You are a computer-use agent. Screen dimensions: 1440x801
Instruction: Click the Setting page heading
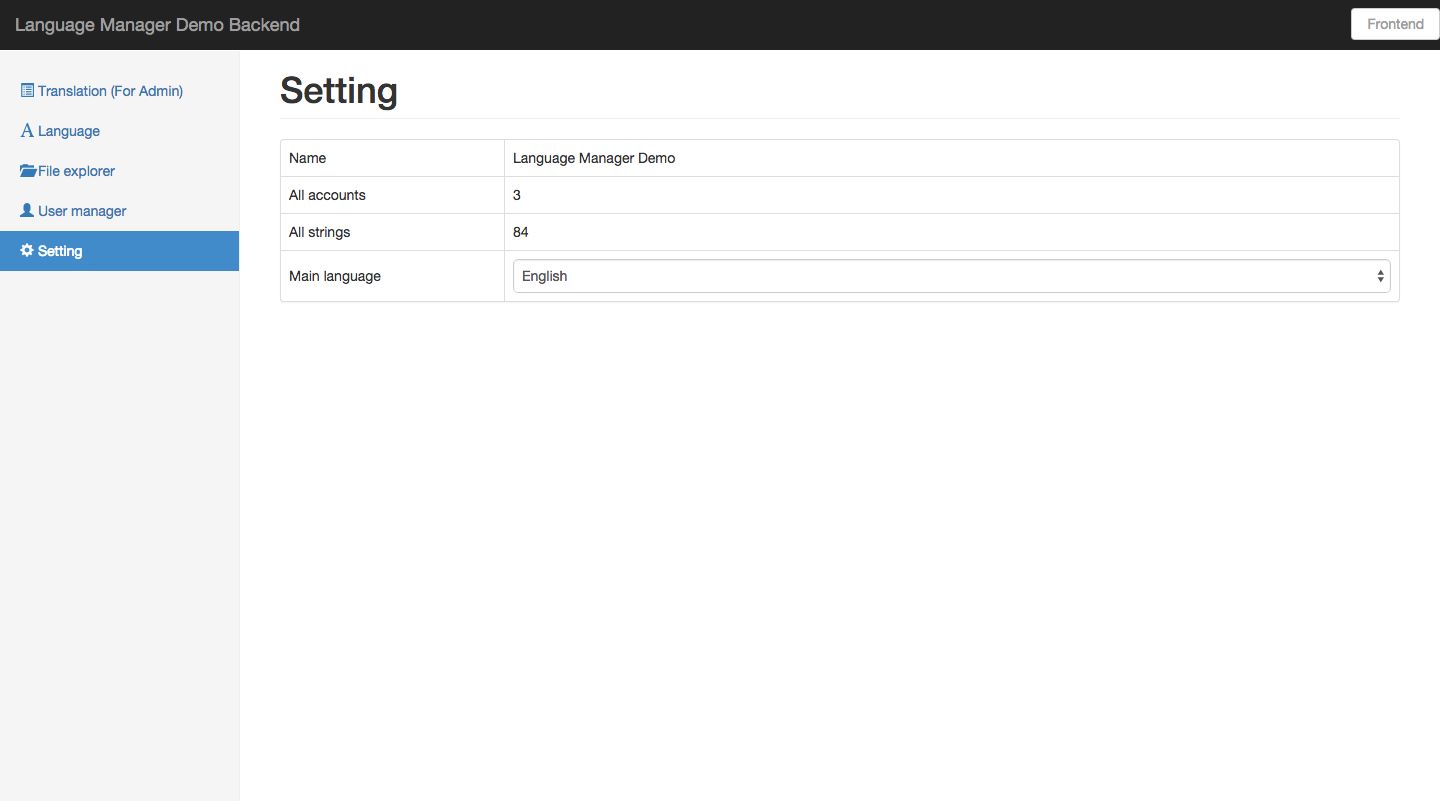coord(339,91)
